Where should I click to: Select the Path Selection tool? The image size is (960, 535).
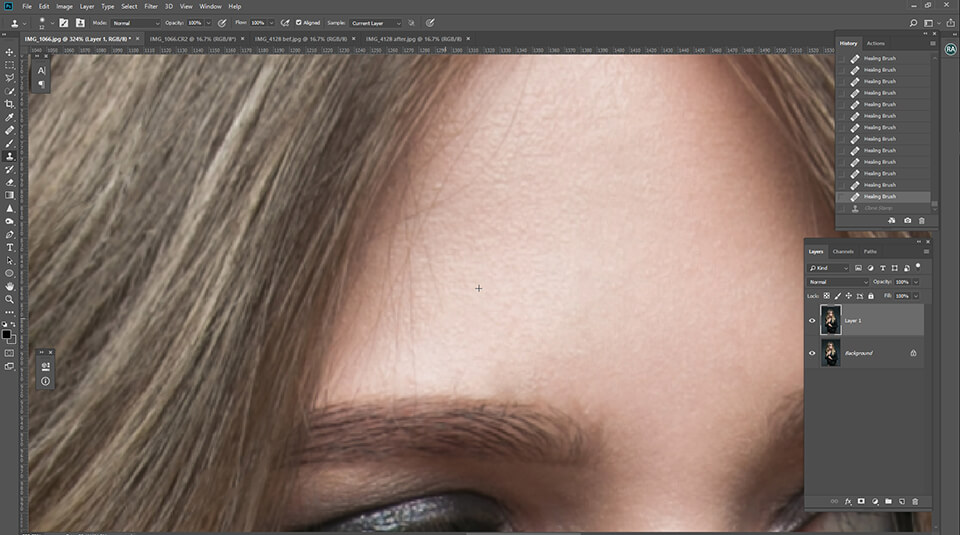tap(9, 261)
